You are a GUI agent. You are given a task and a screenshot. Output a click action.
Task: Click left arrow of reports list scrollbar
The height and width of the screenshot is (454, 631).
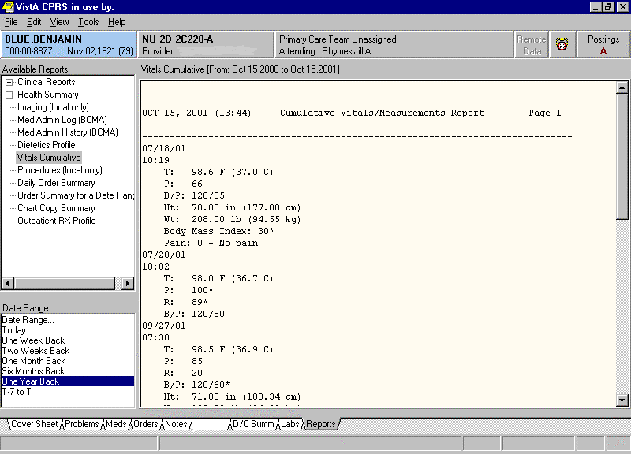(8, 283)
